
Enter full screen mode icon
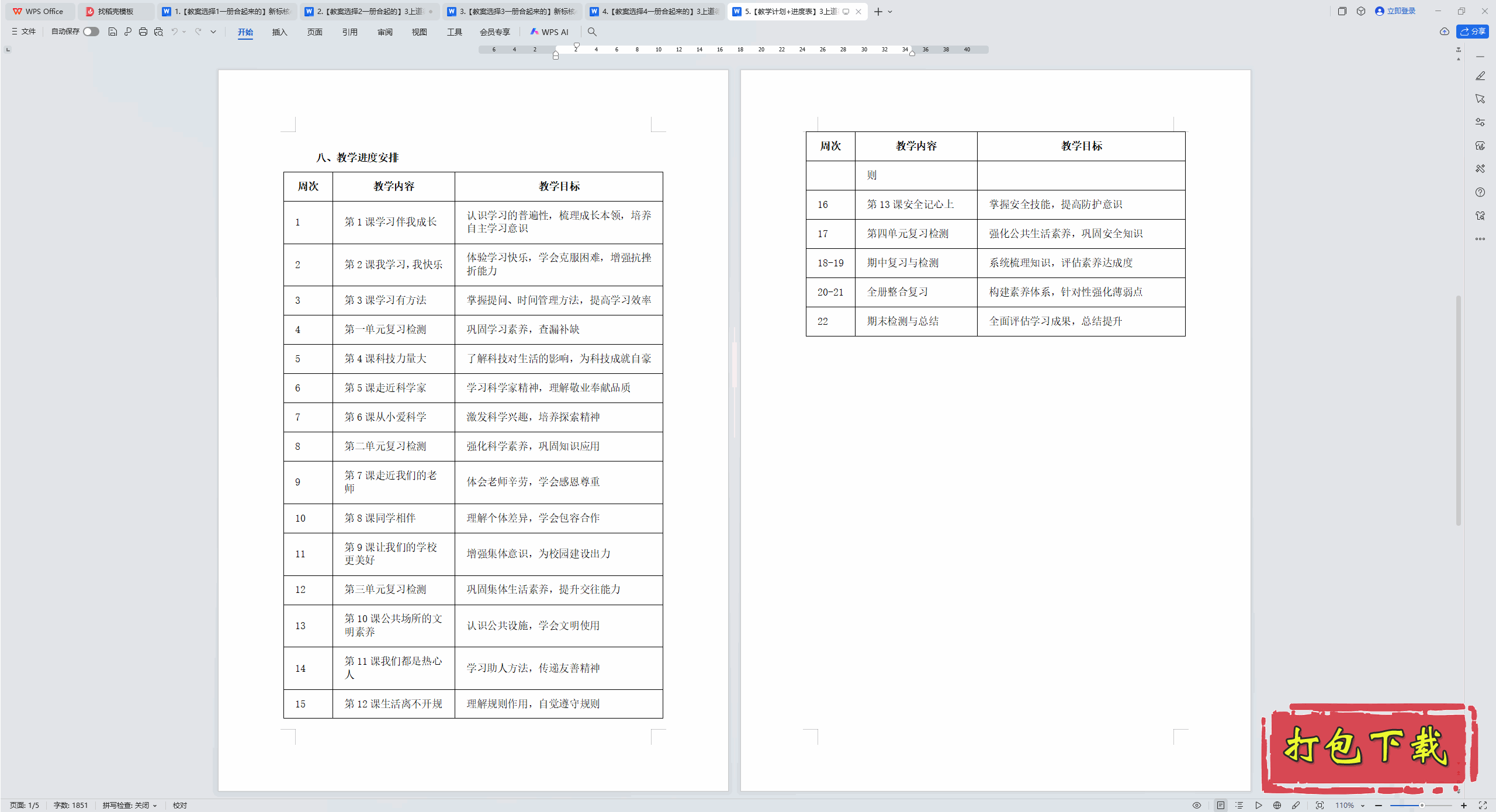1483,805
